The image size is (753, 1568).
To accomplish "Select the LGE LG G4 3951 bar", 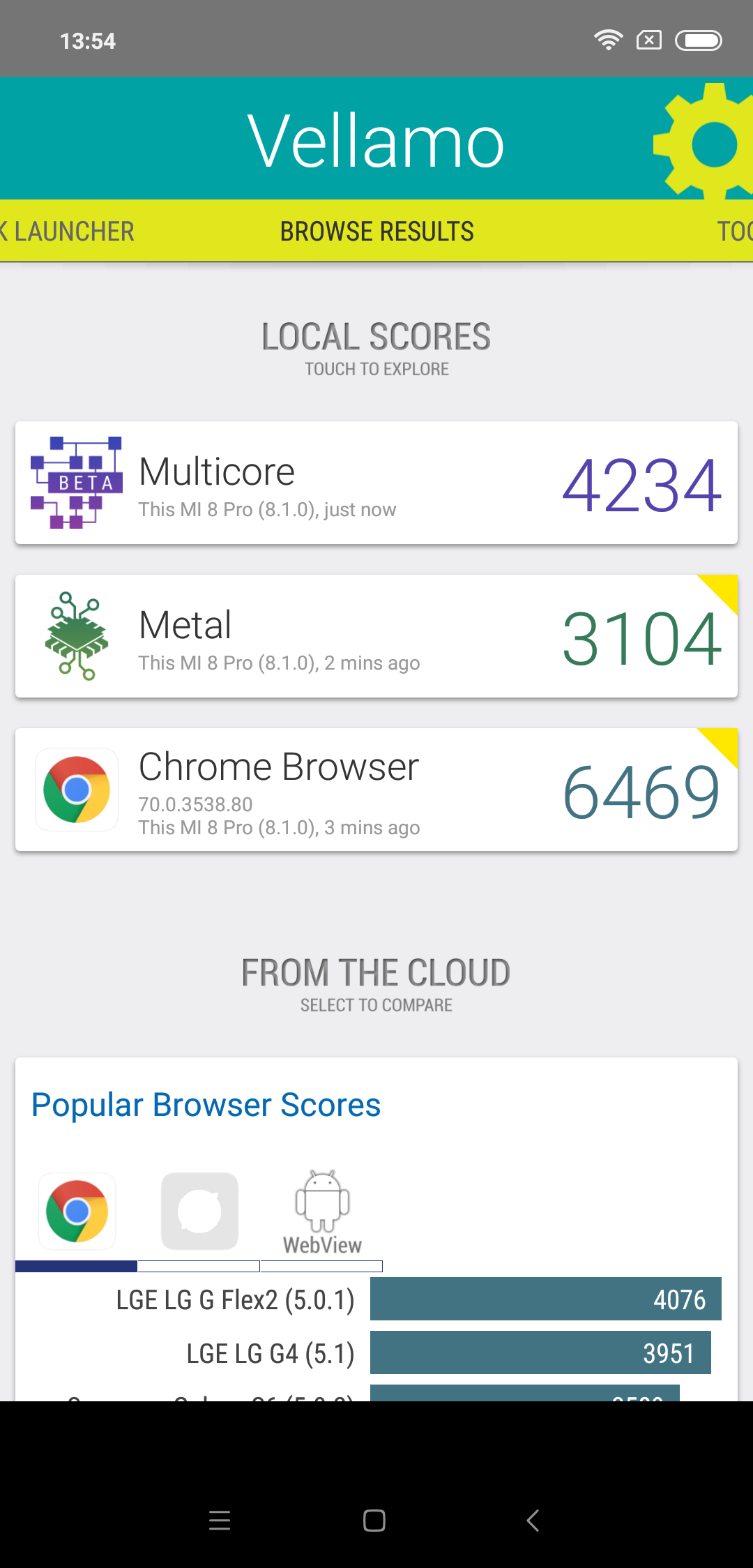I will pos(540,1352).
